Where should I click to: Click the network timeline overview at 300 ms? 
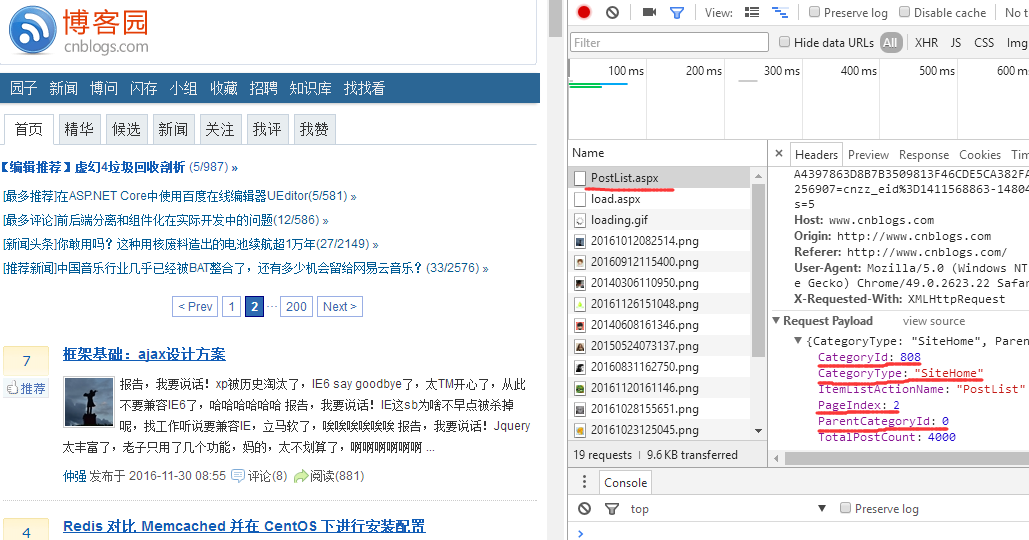pyautogui.click(x=782, y=70)
